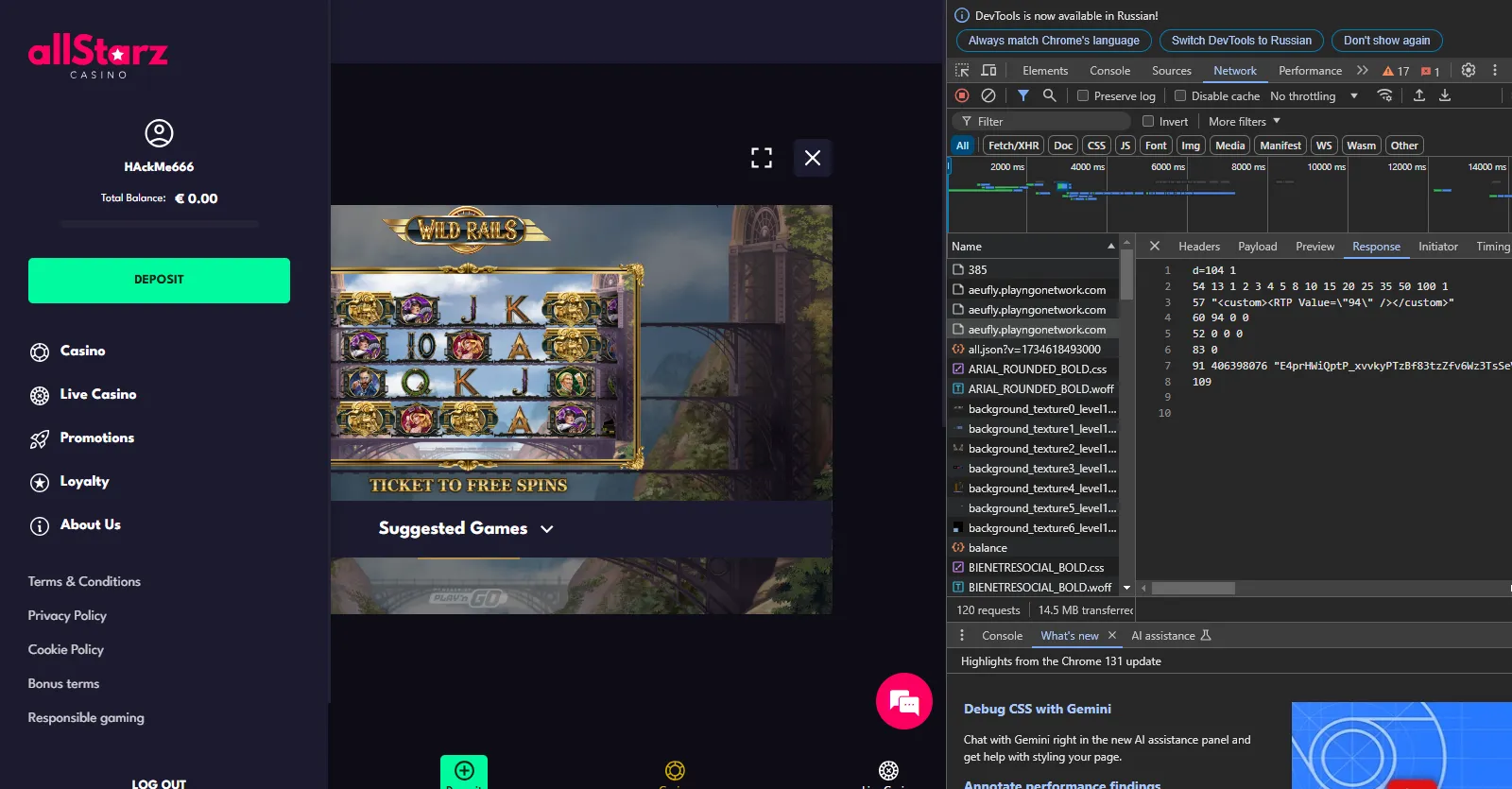Select the all.json?v=1734618493000 request
Viewport: 1512px width, 789px height.
pyautogui.click(x=1033, y=350)
